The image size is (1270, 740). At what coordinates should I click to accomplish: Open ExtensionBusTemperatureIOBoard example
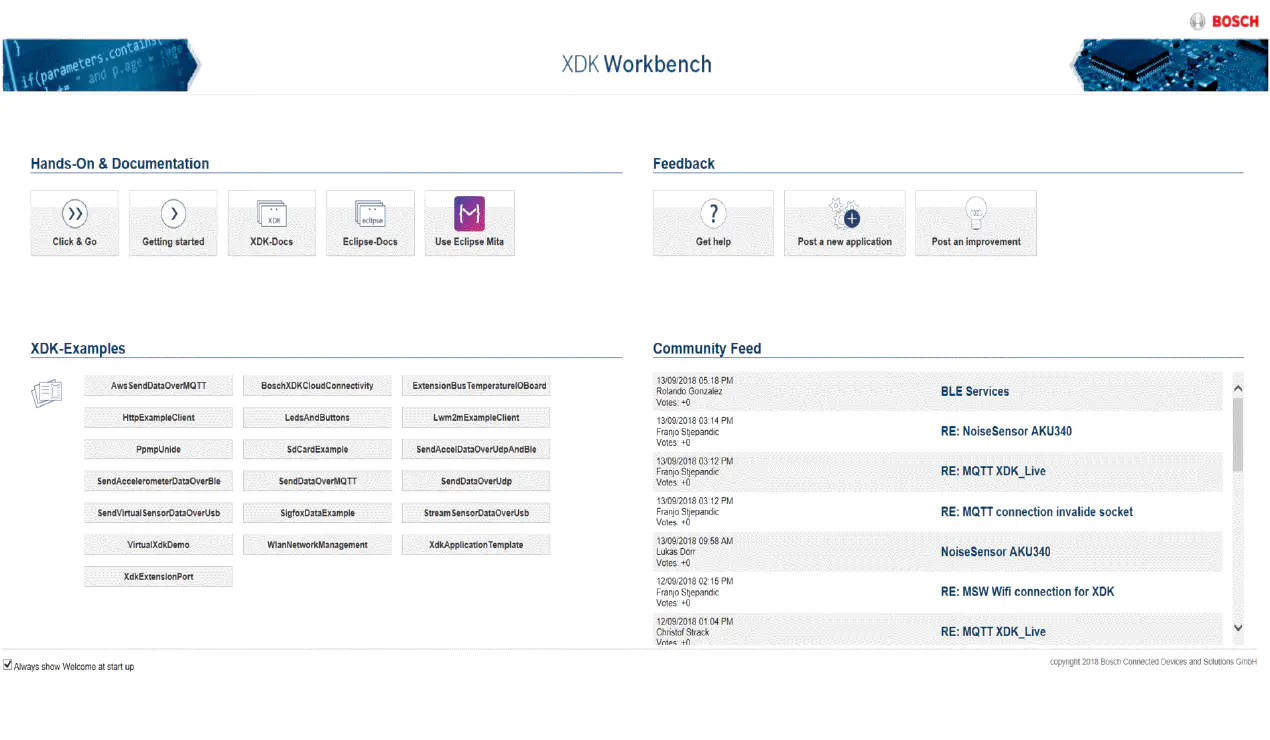pyautogui.click(x=476, y=386)
